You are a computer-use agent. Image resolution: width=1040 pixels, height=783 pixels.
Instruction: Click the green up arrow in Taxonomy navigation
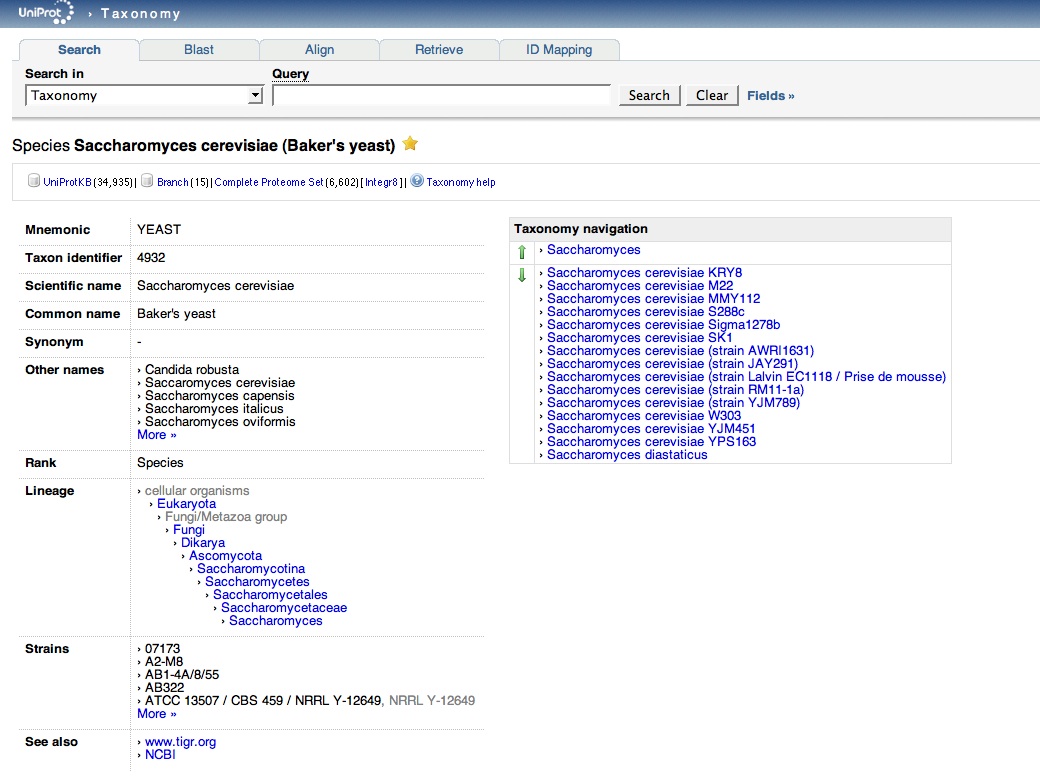pyautogui.click(x=521, y=252)
